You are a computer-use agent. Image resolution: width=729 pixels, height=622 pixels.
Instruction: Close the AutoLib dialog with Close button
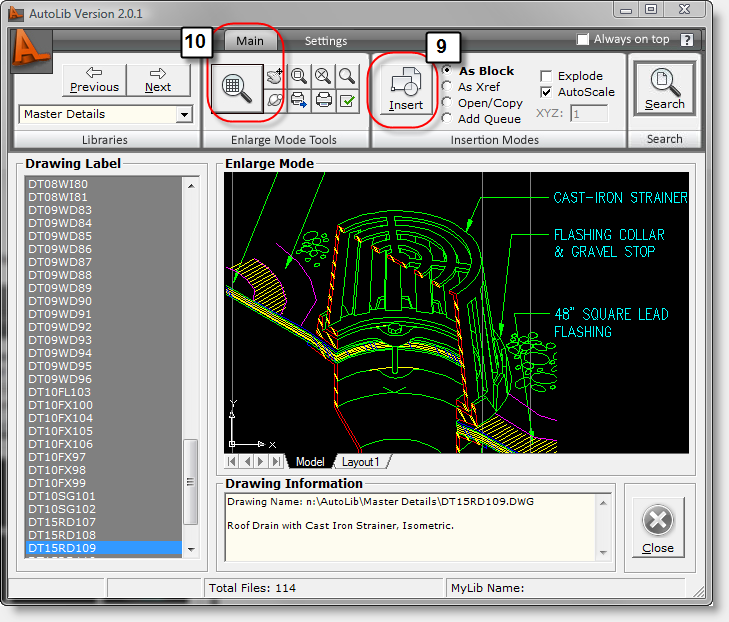658,528
